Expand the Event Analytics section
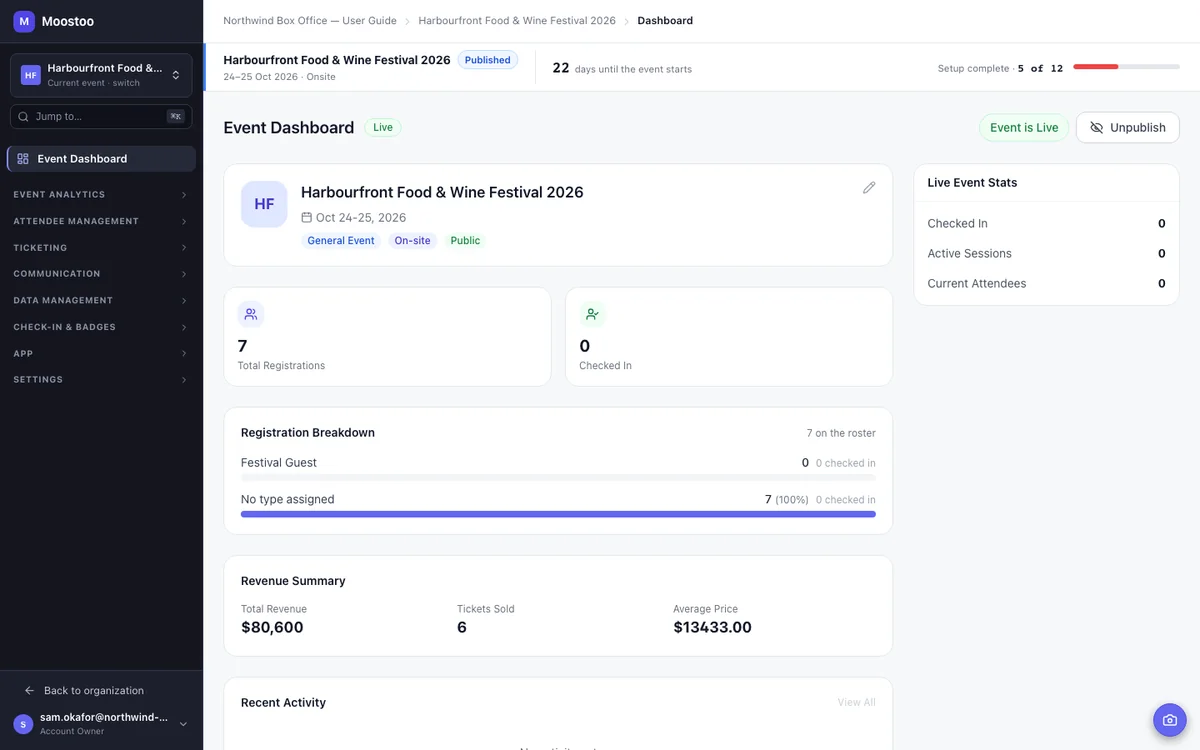This screenshot has width=1200, height=750. (x=101, y=195)
